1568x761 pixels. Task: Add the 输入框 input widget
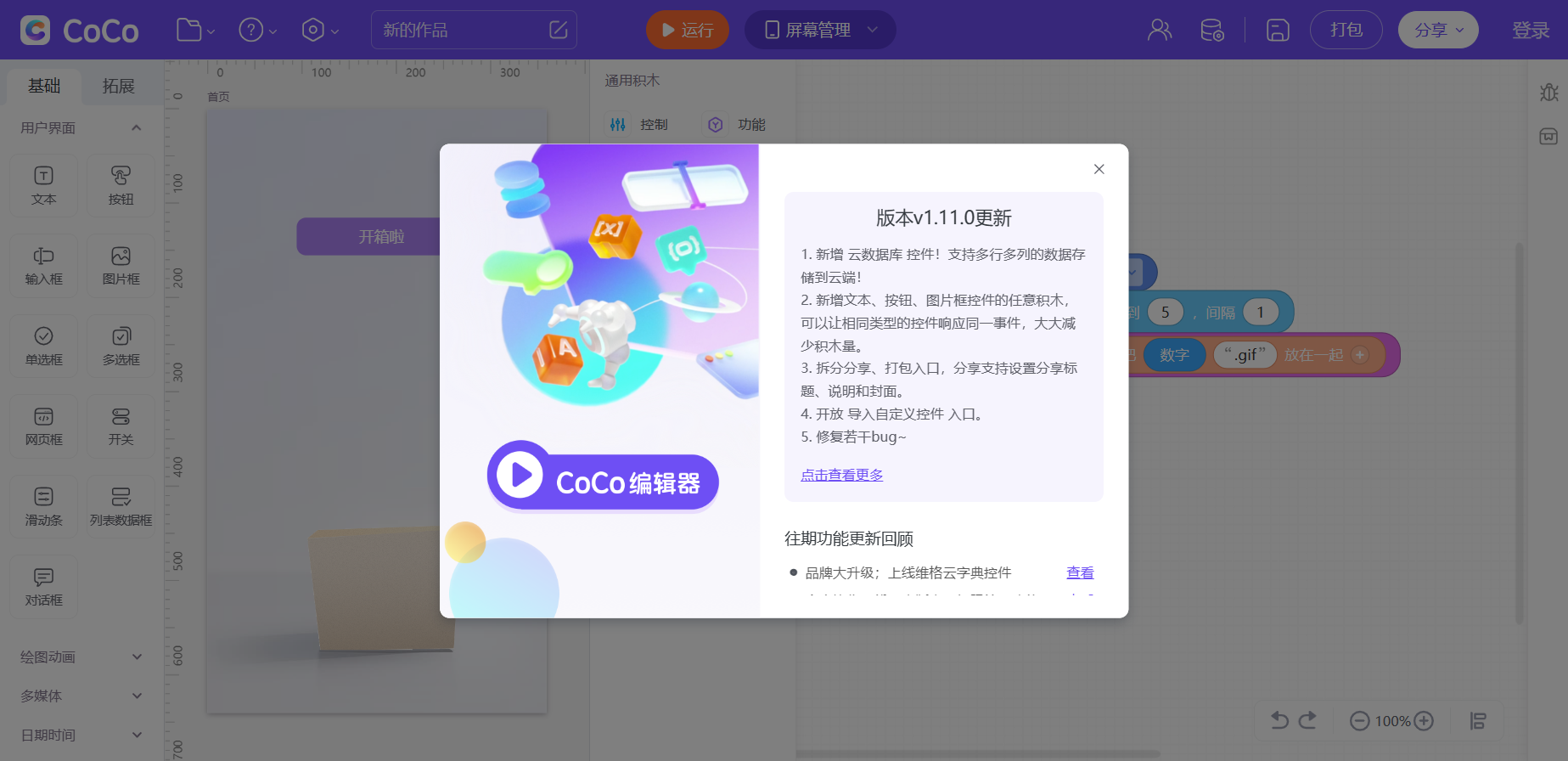(x=44, y=266)
